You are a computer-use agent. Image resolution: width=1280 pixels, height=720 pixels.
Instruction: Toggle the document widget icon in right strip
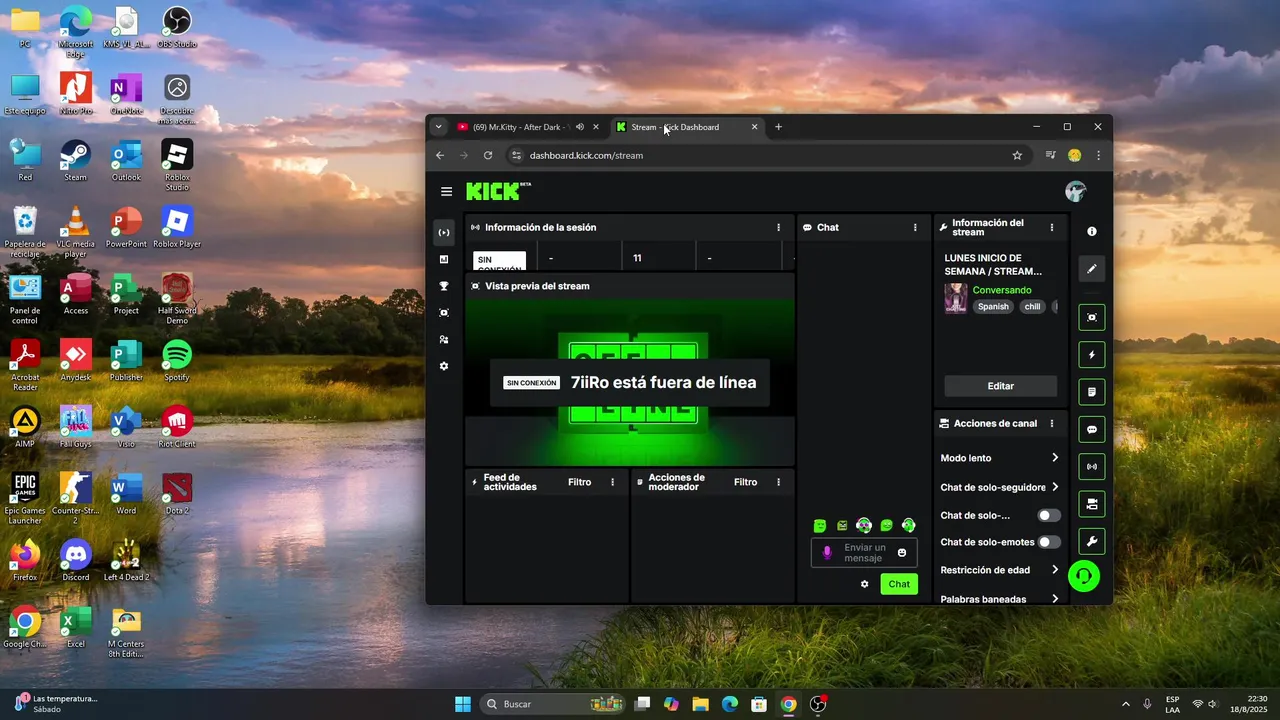tap(1091, 391)
